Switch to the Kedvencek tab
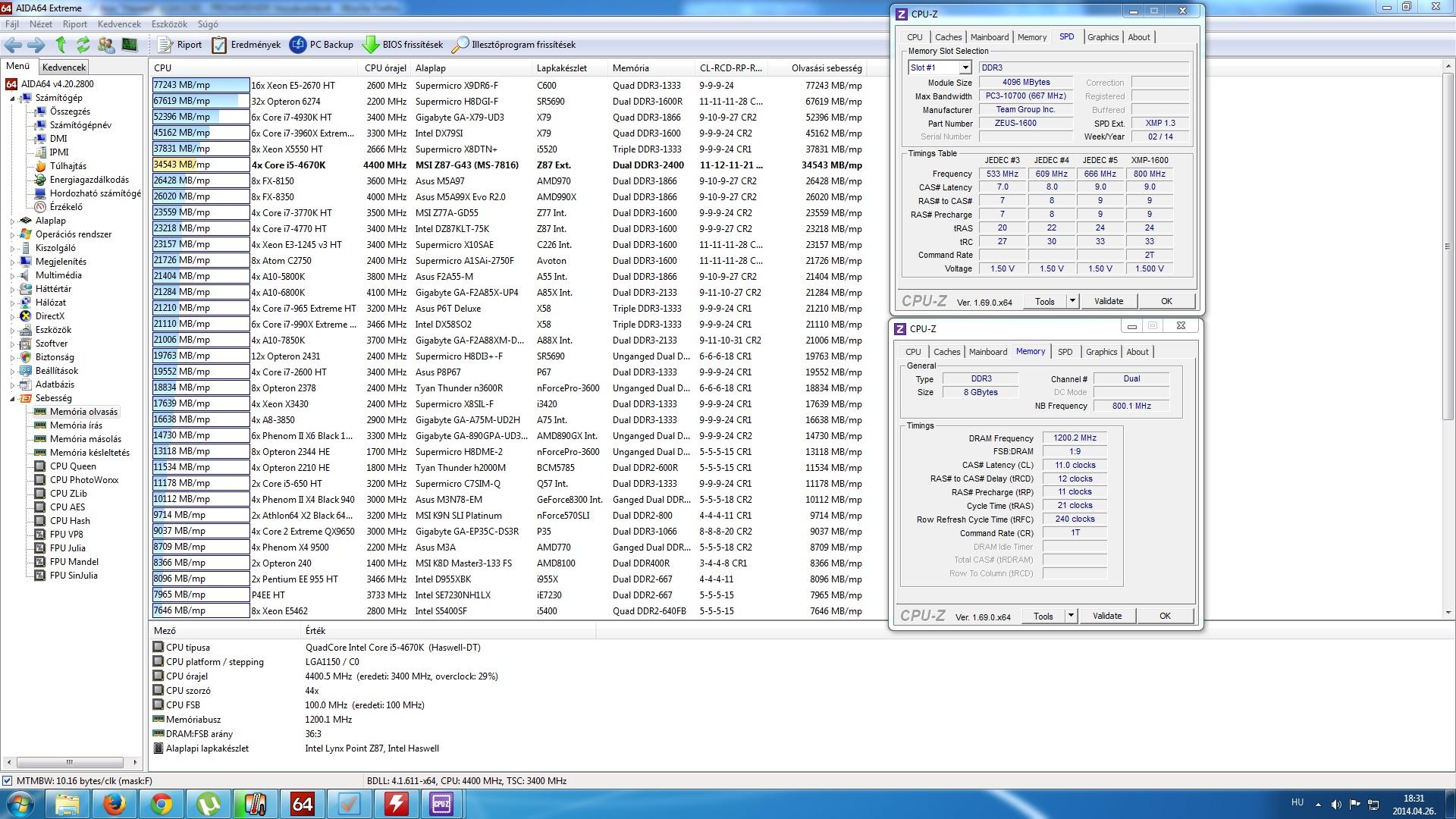 [64, 67]
